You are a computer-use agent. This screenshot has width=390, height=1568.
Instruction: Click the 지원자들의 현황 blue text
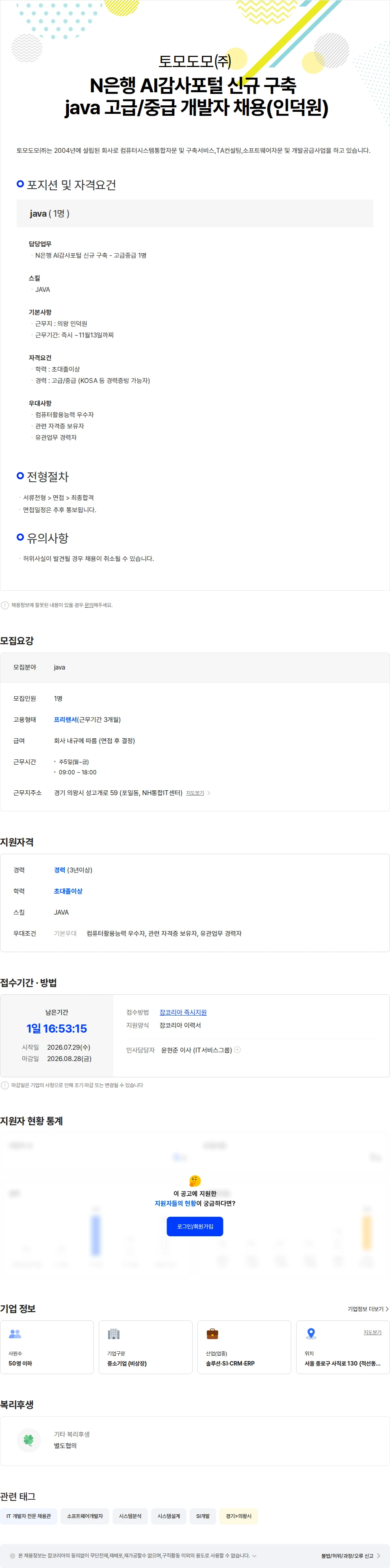[175, 1203]
